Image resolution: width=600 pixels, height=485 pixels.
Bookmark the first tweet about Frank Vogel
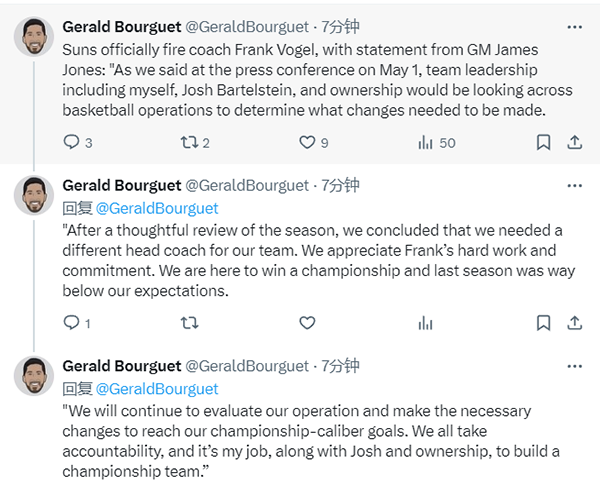[x=543, y=142]
